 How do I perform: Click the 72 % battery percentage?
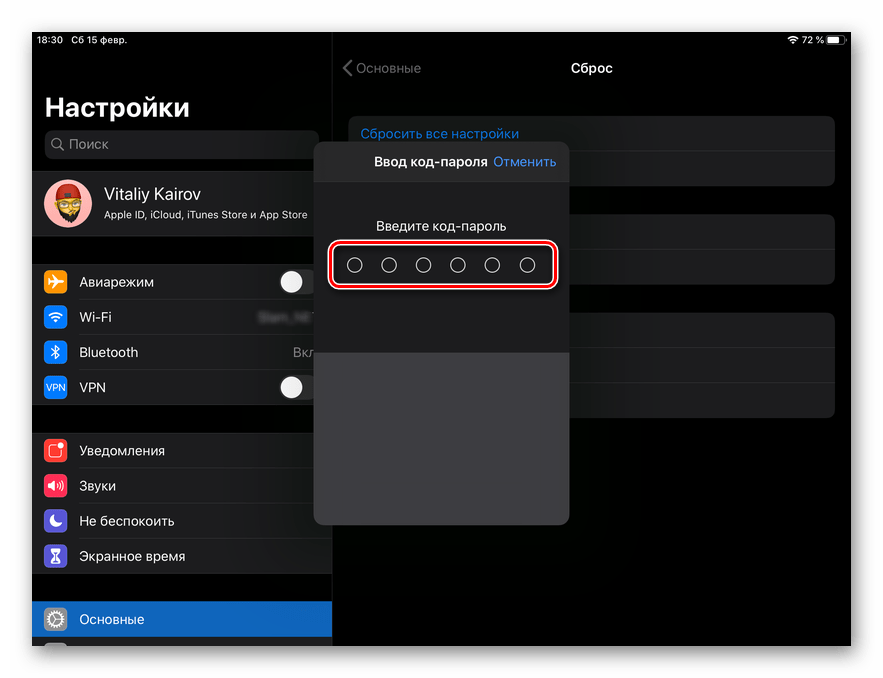[x=813, y=40]
